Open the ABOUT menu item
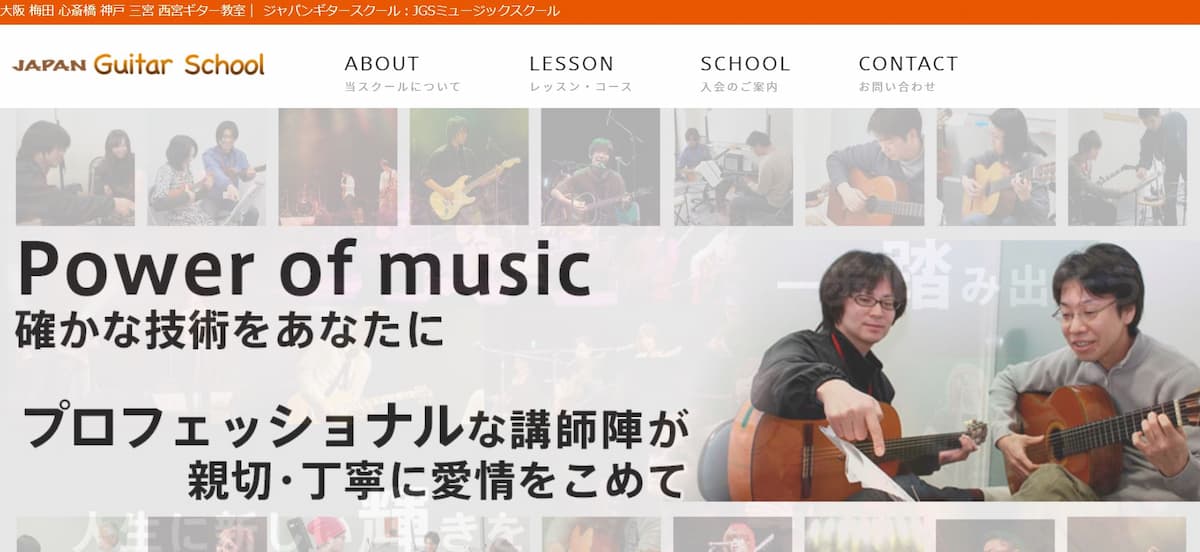This screenshot has height=552, width=1200. pyautogui.click(x=382, y=64)
